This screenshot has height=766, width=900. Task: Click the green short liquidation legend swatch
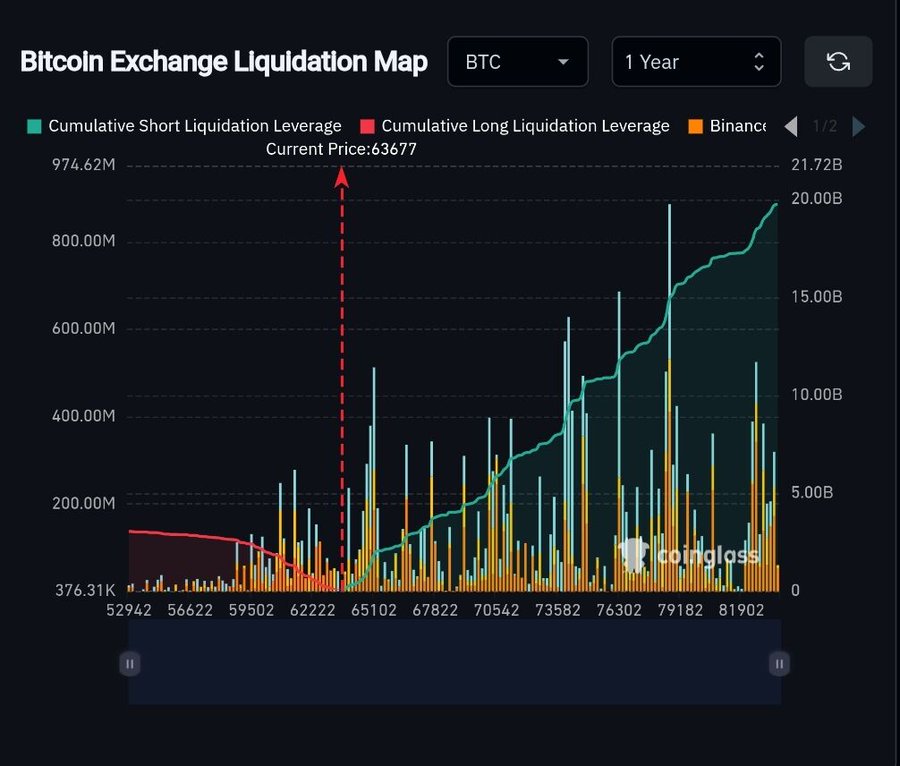(x=34, y=126)
